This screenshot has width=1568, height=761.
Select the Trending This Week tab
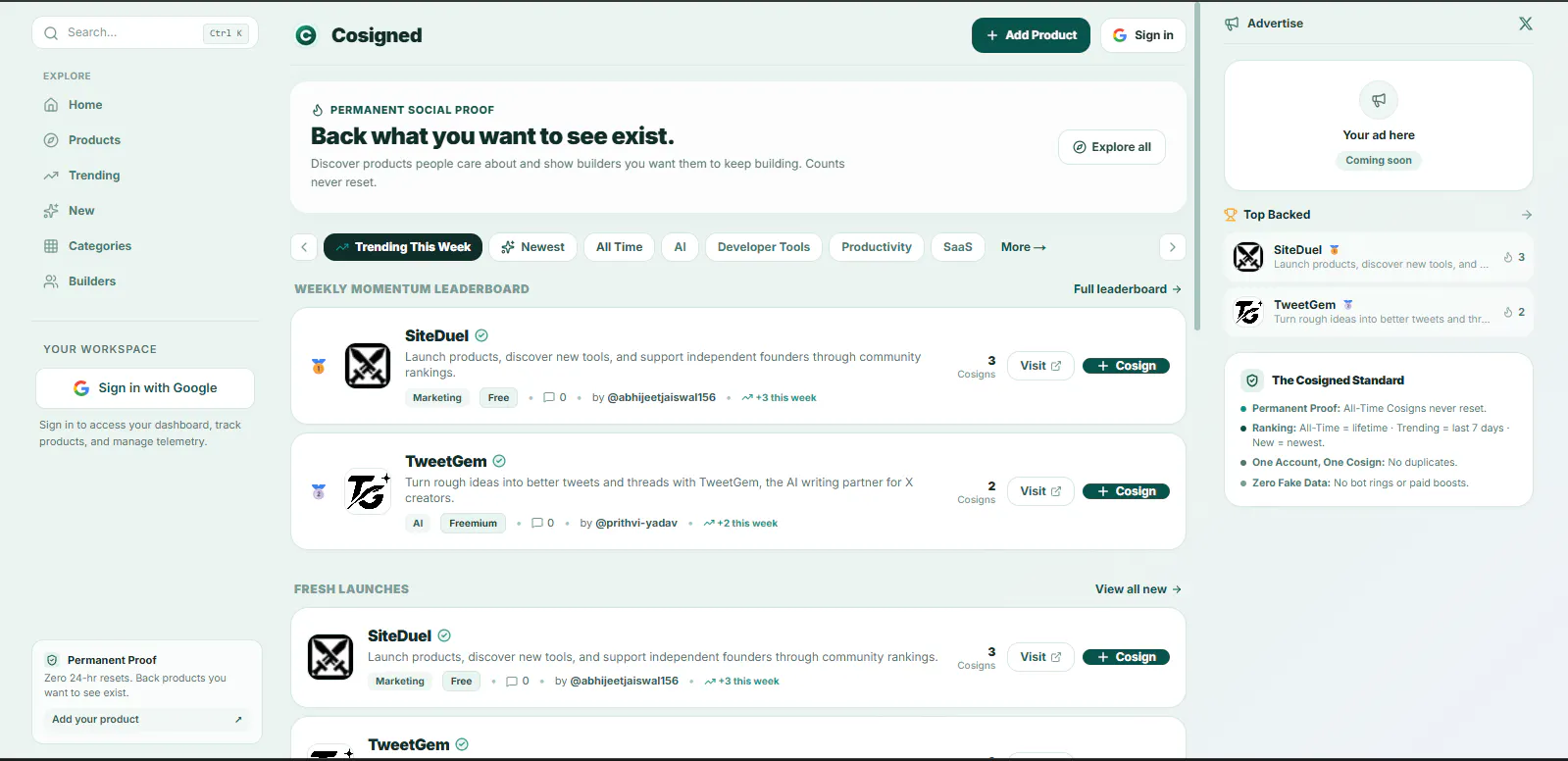402,247
